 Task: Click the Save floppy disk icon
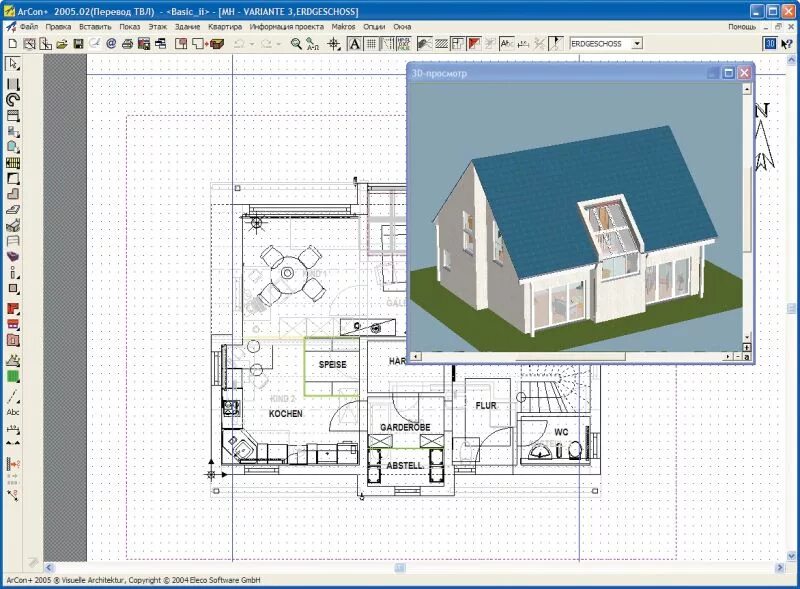78,44
